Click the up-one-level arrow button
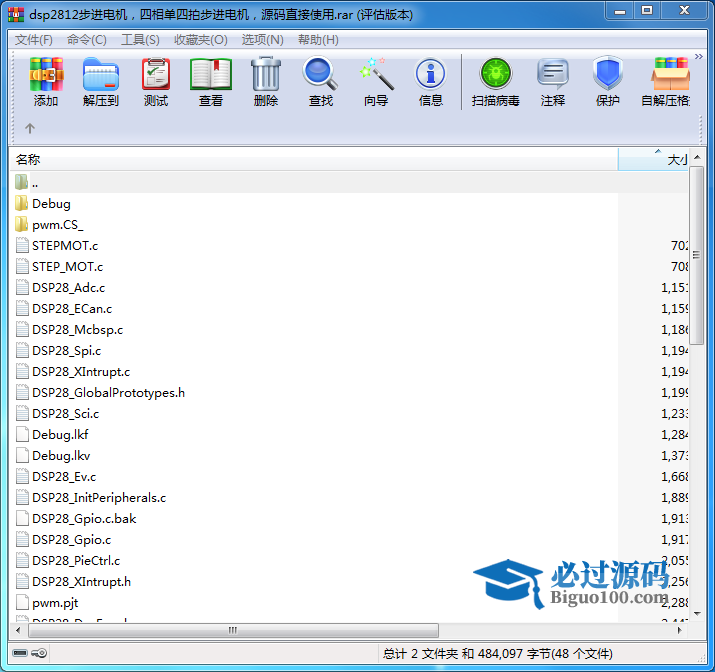Viewport: 715px width, 672px height. click(30, 128)
